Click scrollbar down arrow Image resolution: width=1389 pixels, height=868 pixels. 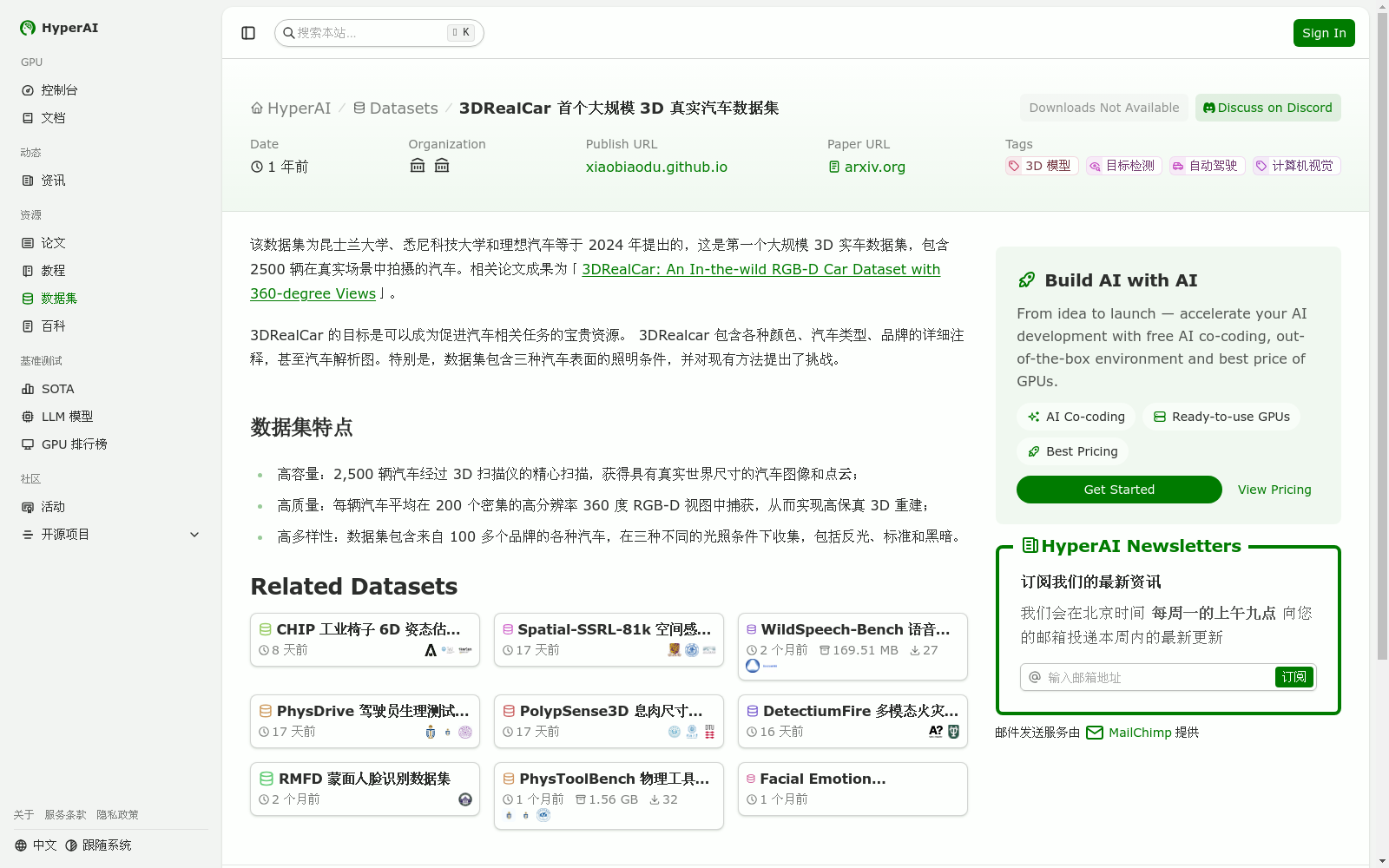1382,861
